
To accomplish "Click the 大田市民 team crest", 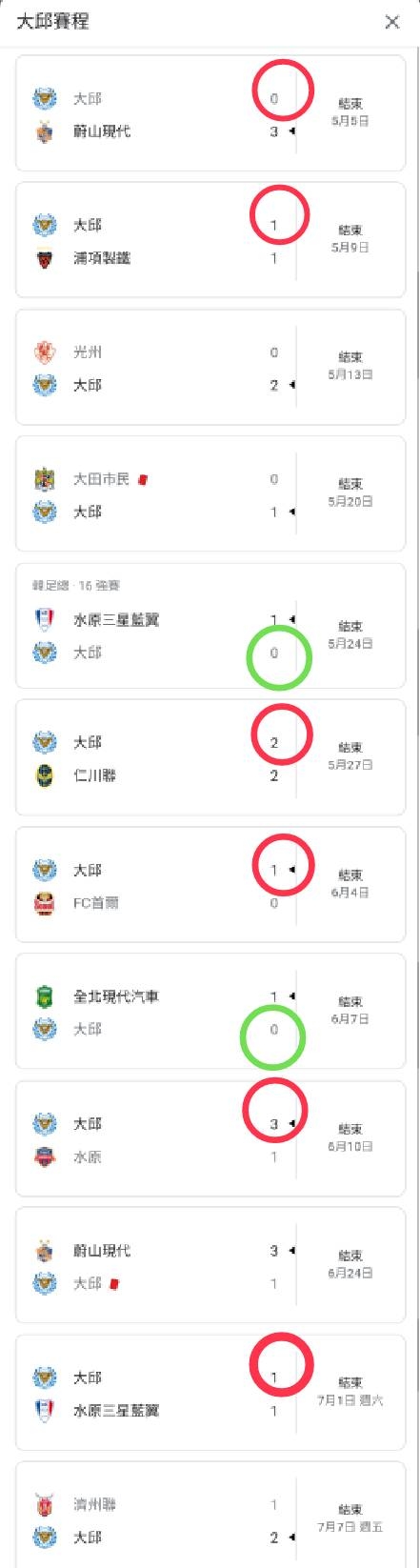I will (x=44, y=479).
